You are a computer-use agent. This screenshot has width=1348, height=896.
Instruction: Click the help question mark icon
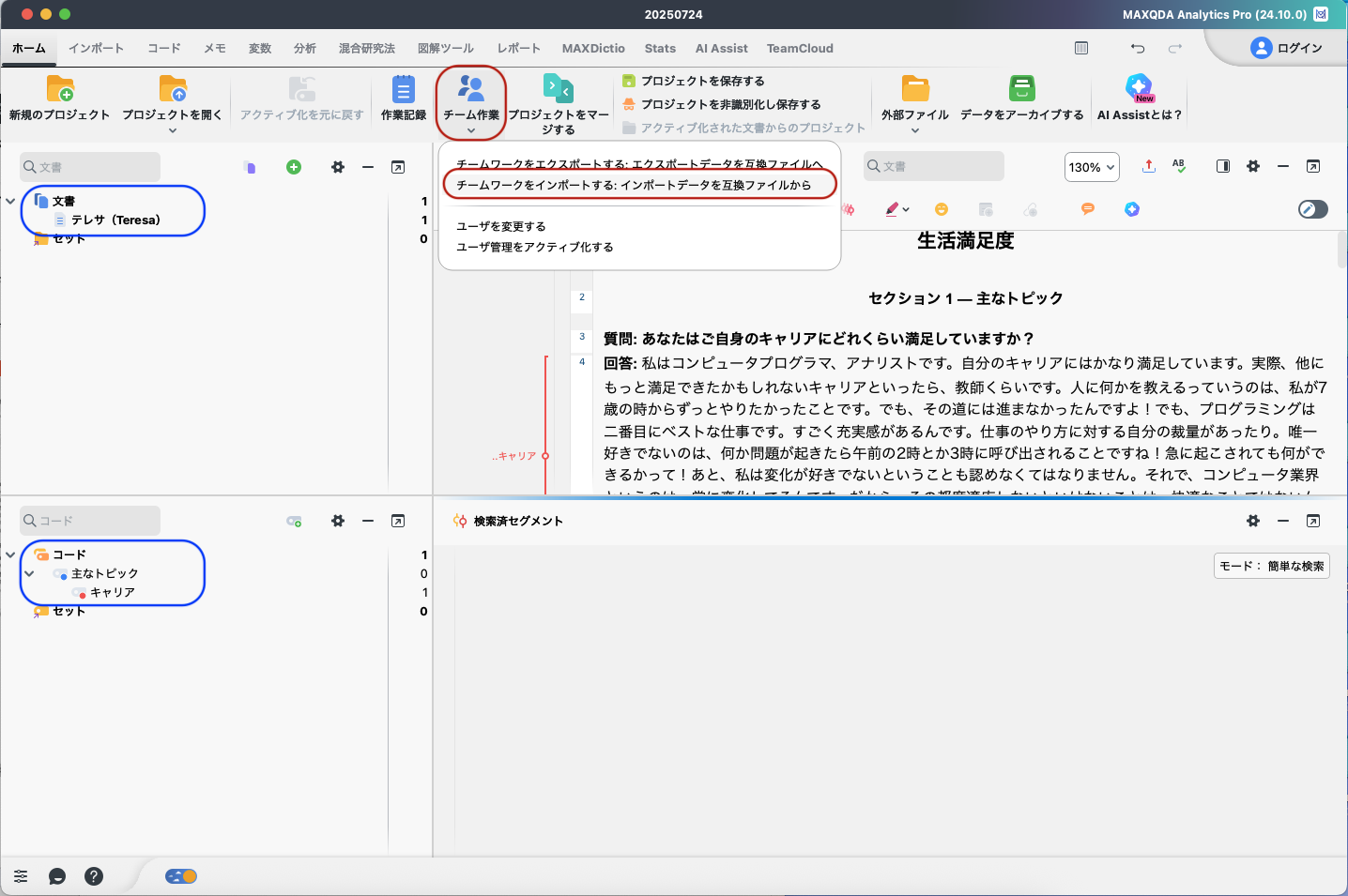pos(94,876)
